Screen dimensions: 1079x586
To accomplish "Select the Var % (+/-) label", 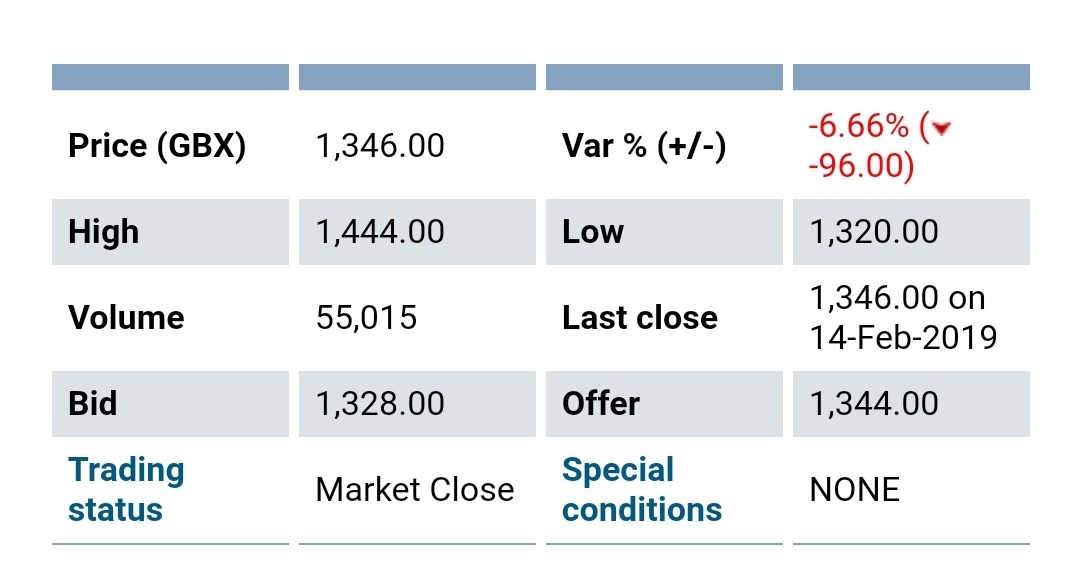I will (x=644, y=146).
